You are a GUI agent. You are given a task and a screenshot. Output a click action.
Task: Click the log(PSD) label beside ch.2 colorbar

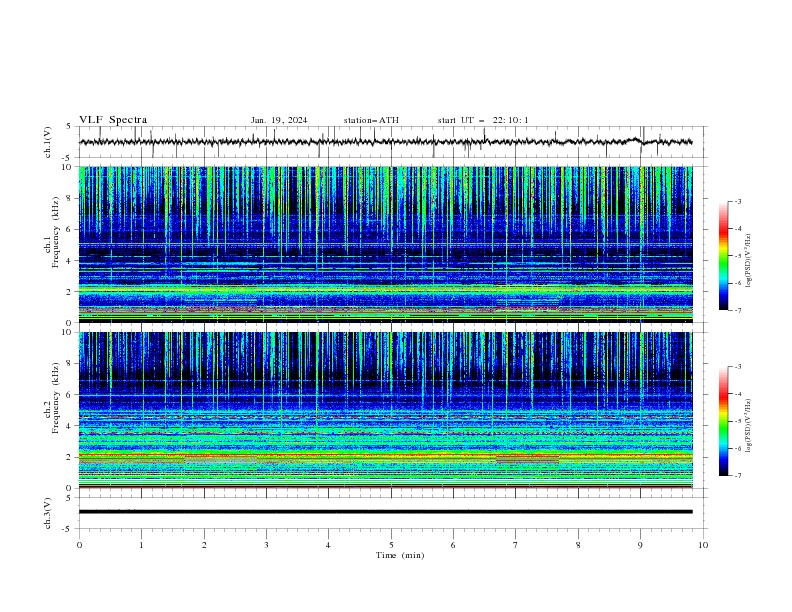(749, 426)
